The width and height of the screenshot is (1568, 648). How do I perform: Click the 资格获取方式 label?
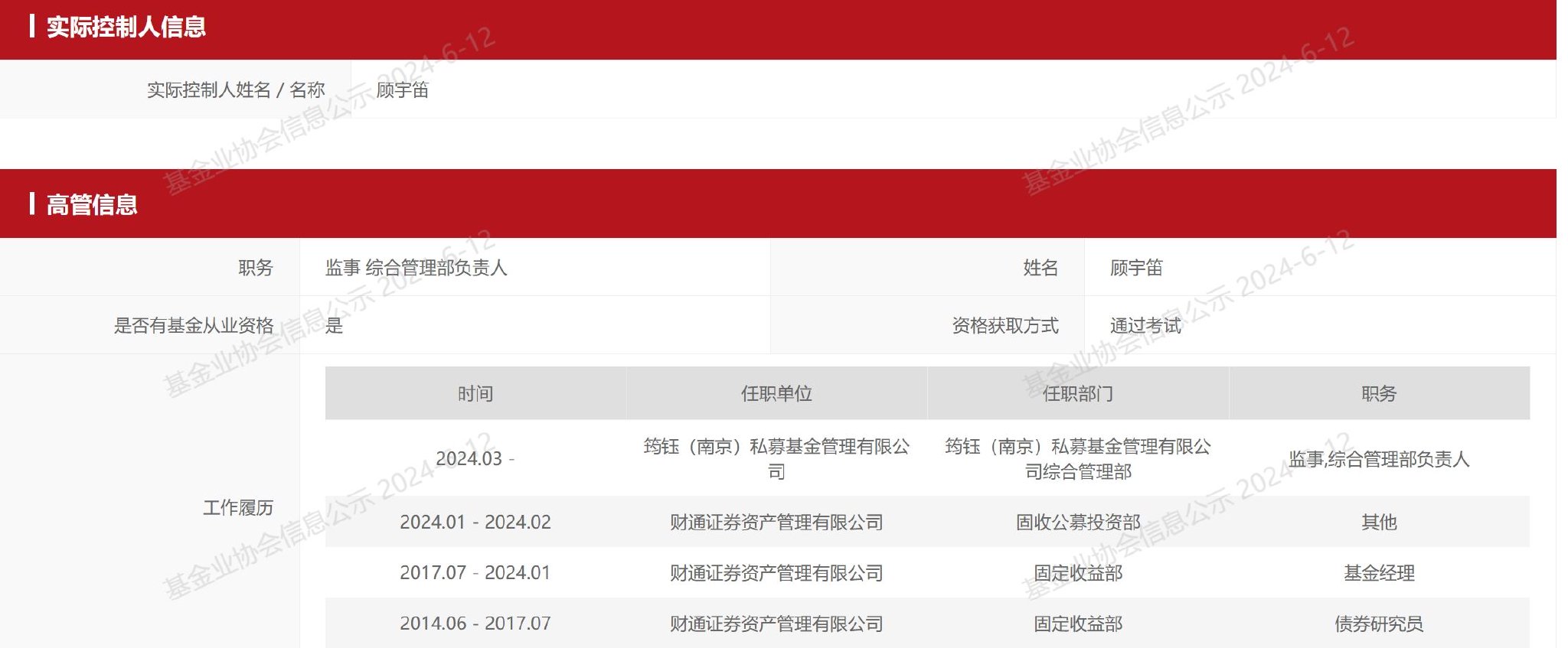tap(1005, 326)
